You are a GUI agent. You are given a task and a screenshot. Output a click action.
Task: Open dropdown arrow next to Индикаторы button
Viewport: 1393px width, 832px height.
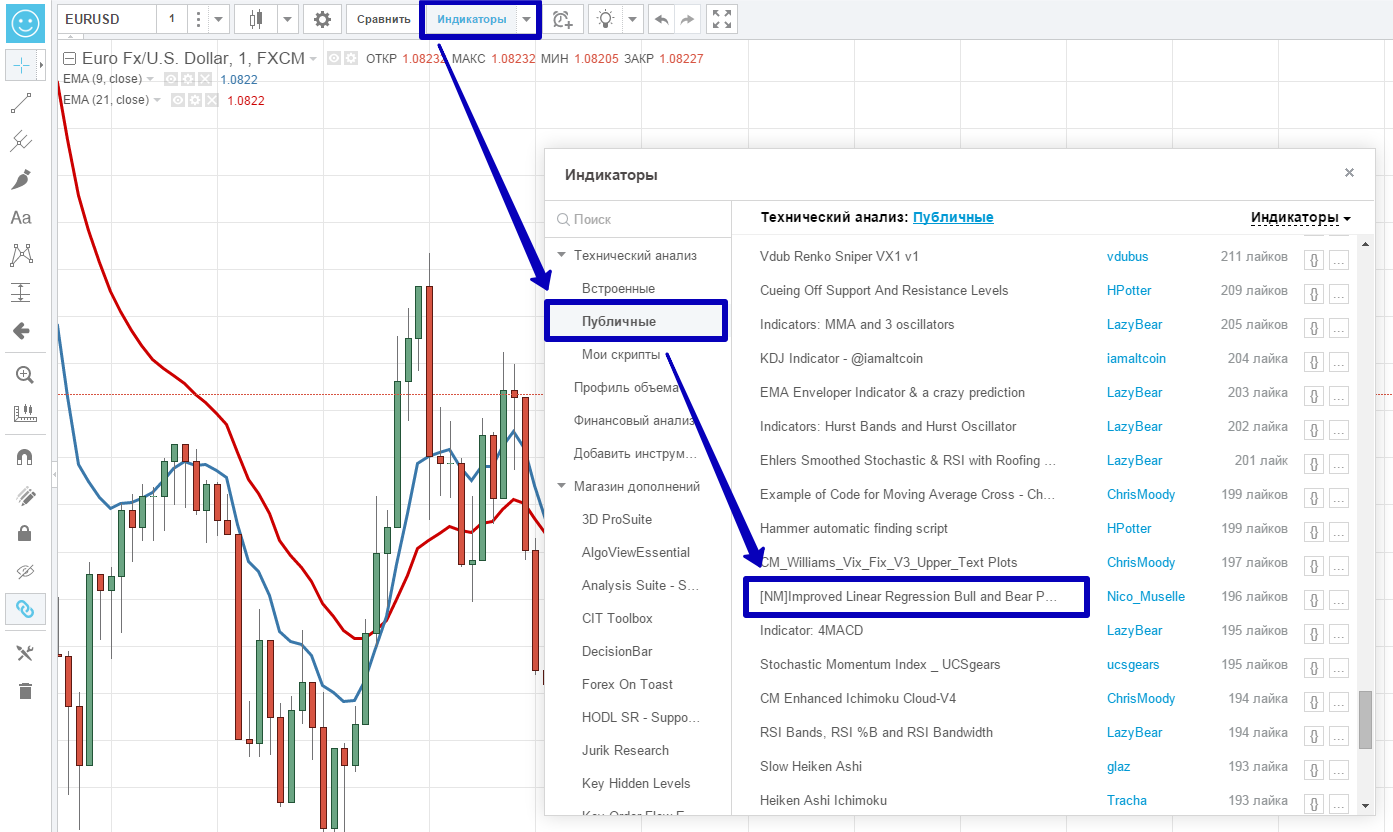[527, 19]
